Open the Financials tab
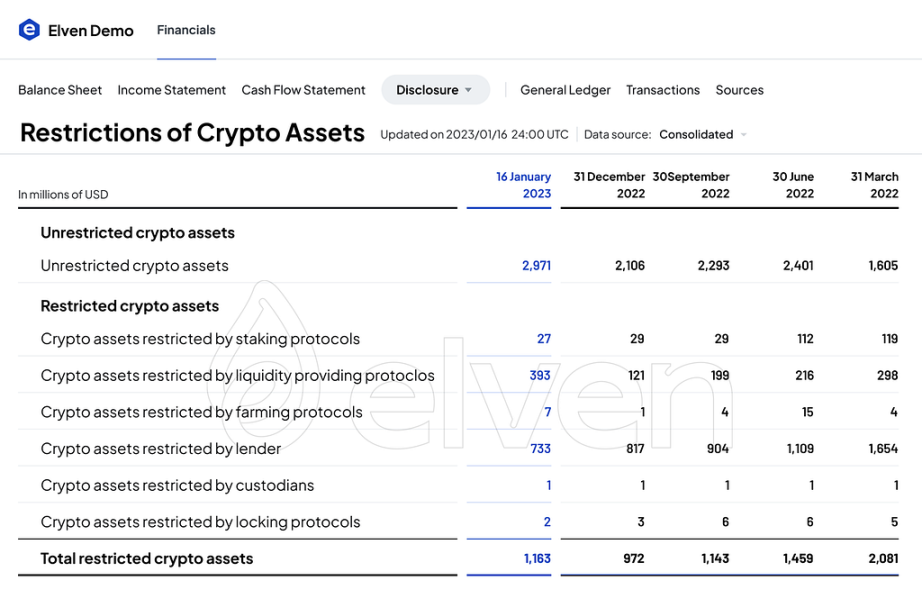This screenshot has height=608, width=922. [186, 30]
